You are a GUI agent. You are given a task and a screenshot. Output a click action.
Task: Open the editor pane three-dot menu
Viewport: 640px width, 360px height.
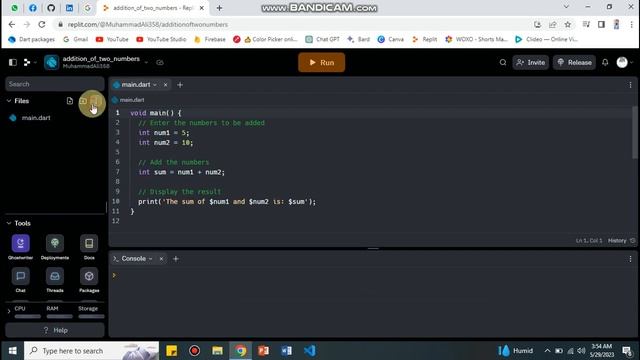tap(630, 85)
